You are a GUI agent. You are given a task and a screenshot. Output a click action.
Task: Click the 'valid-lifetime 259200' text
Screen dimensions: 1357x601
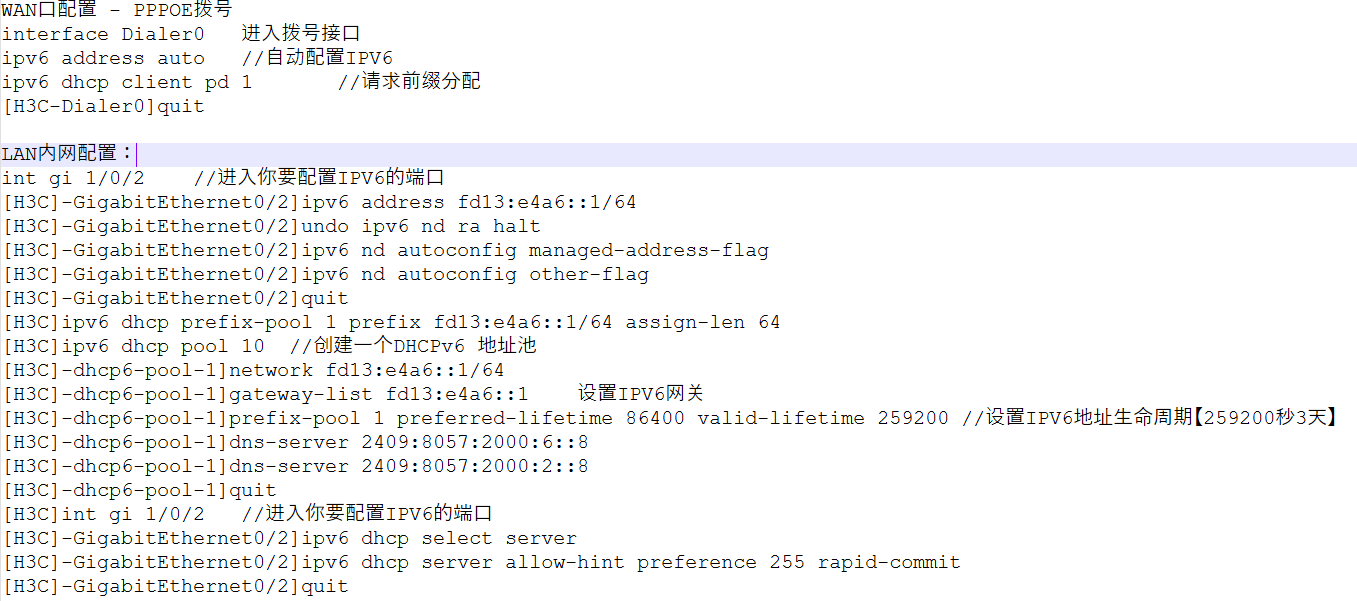coord(822,418)
